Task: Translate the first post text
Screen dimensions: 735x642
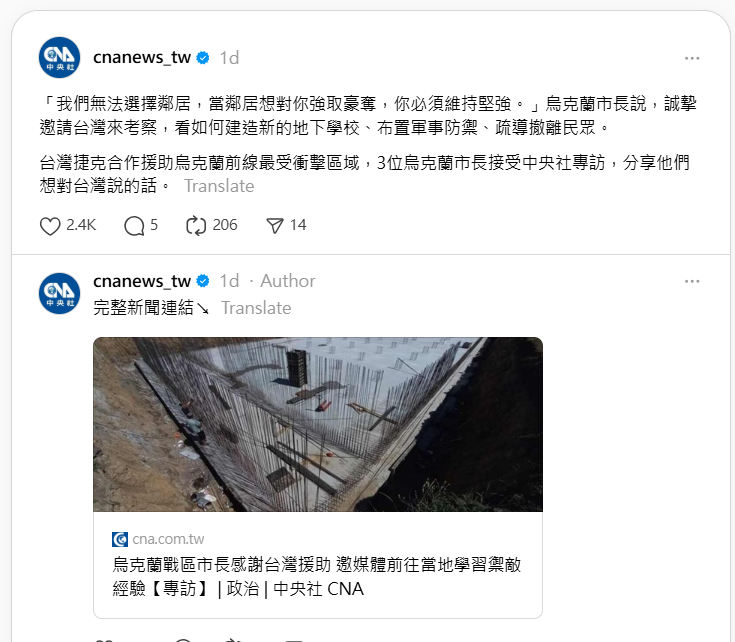Action: pyautogui.click(x=219, y=186)
